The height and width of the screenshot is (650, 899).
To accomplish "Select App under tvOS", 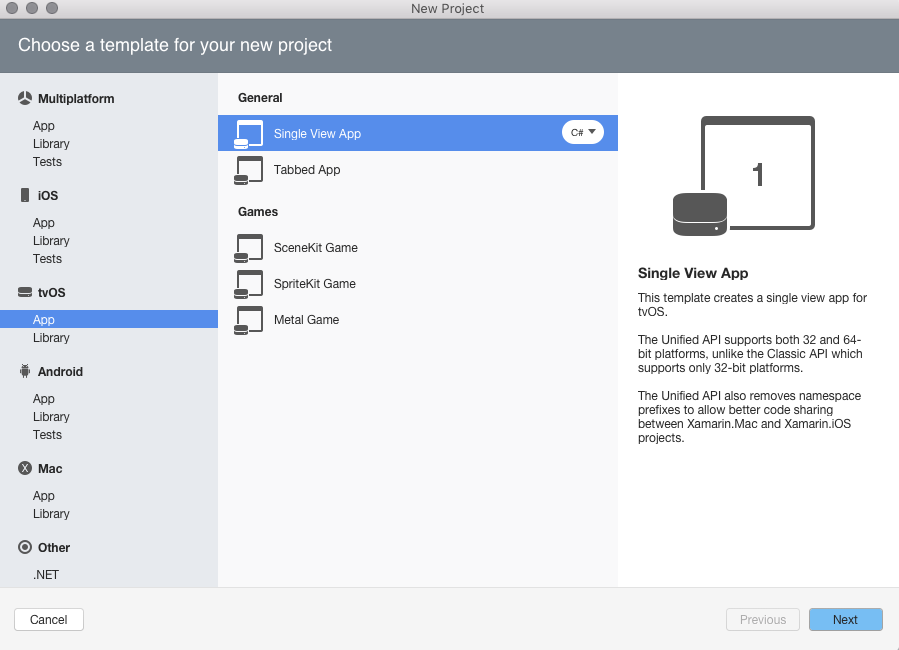I will [x=43, y=319].
